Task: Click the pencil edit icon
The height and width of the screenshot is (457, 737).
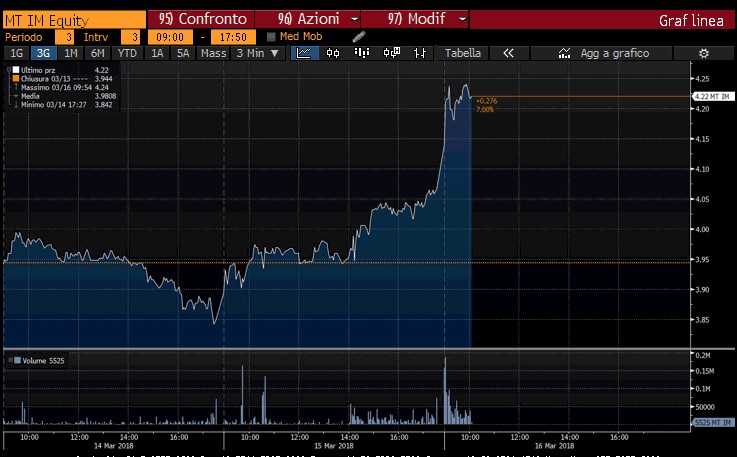Action: [x=359, y=36]
